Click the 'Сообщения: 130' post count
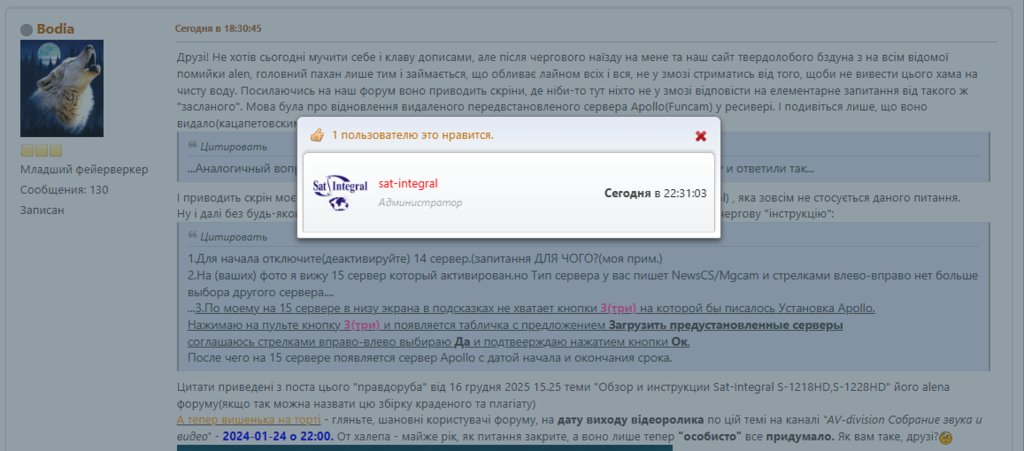 coord(65,190)
